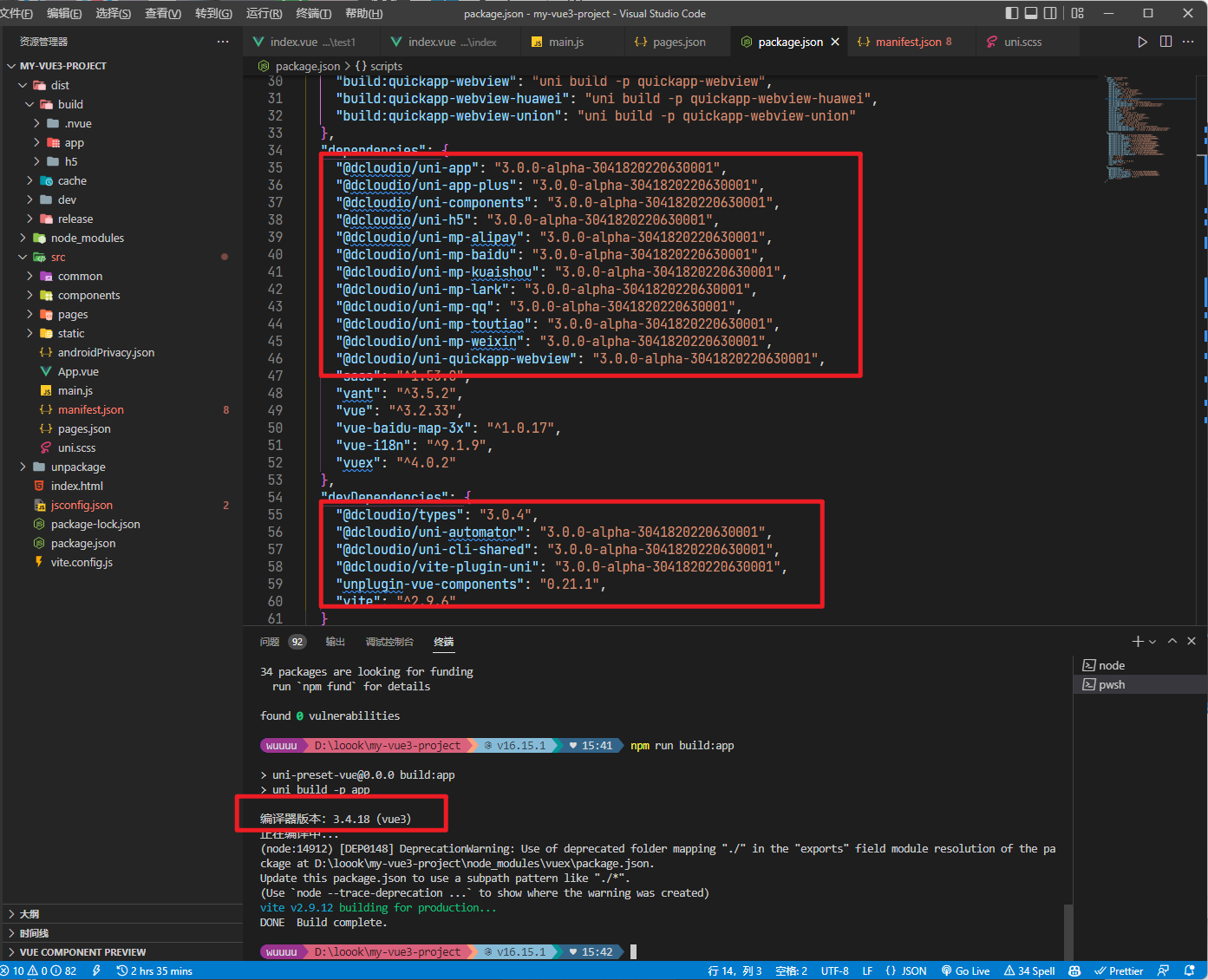The width and height of the screenshot is (1208, 980).
Task: Split the editor to the right
Action: [1166, 42]
